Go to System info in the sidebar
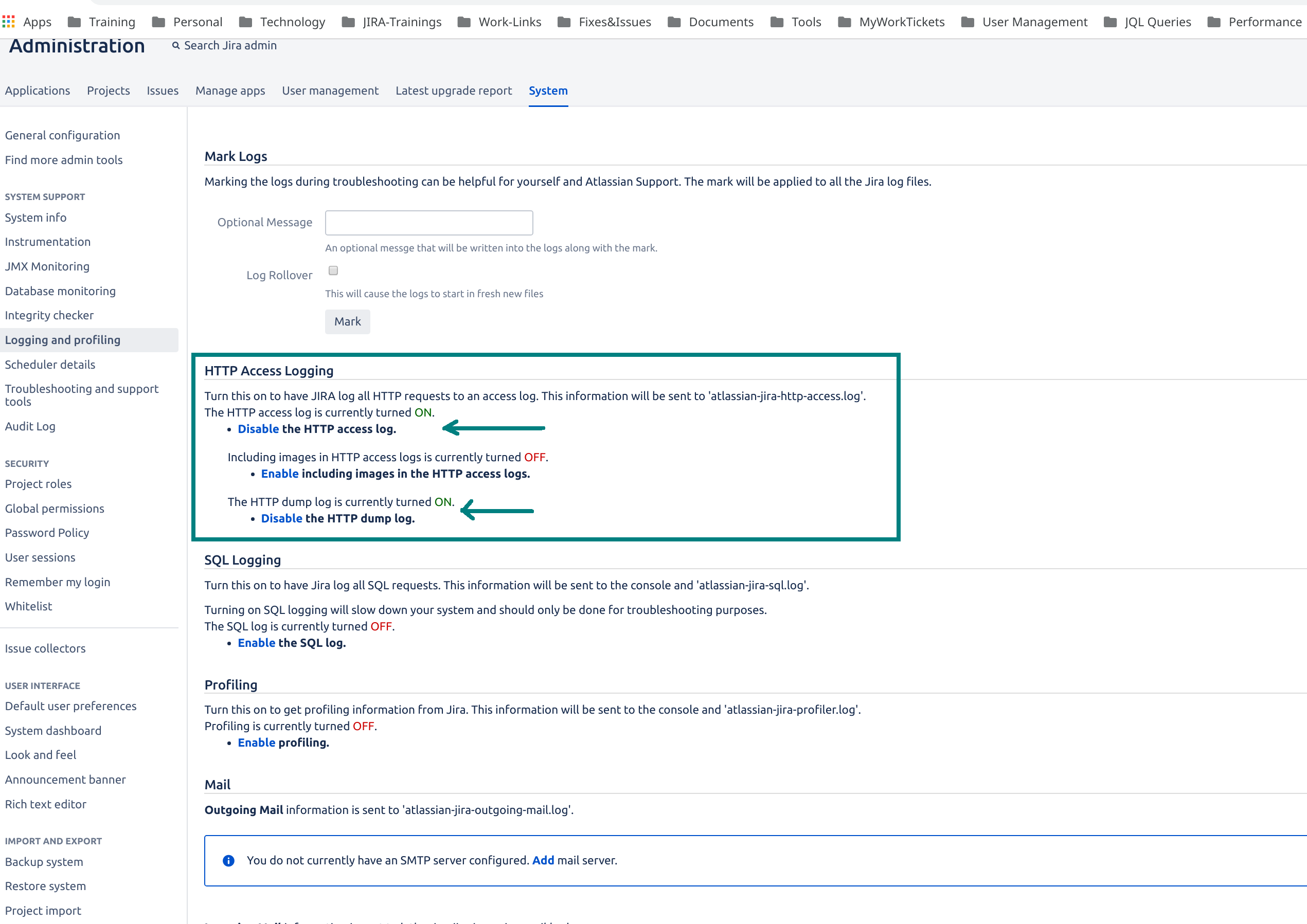The height and width of the screenshot is (924, 1307). tap(36, 218)
